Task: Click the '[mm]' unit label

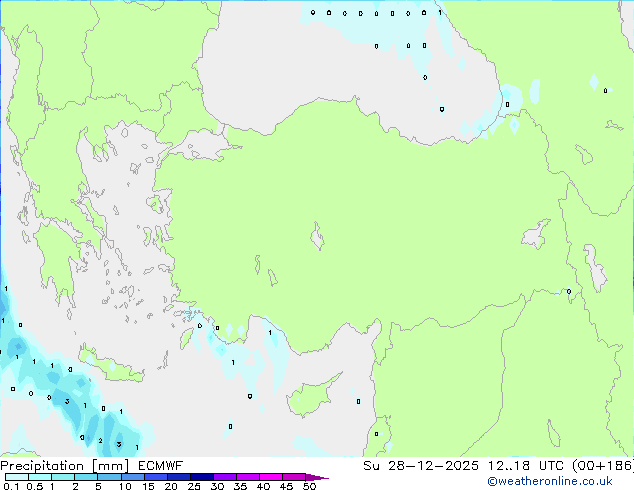Action: click(x=110, y=466)
